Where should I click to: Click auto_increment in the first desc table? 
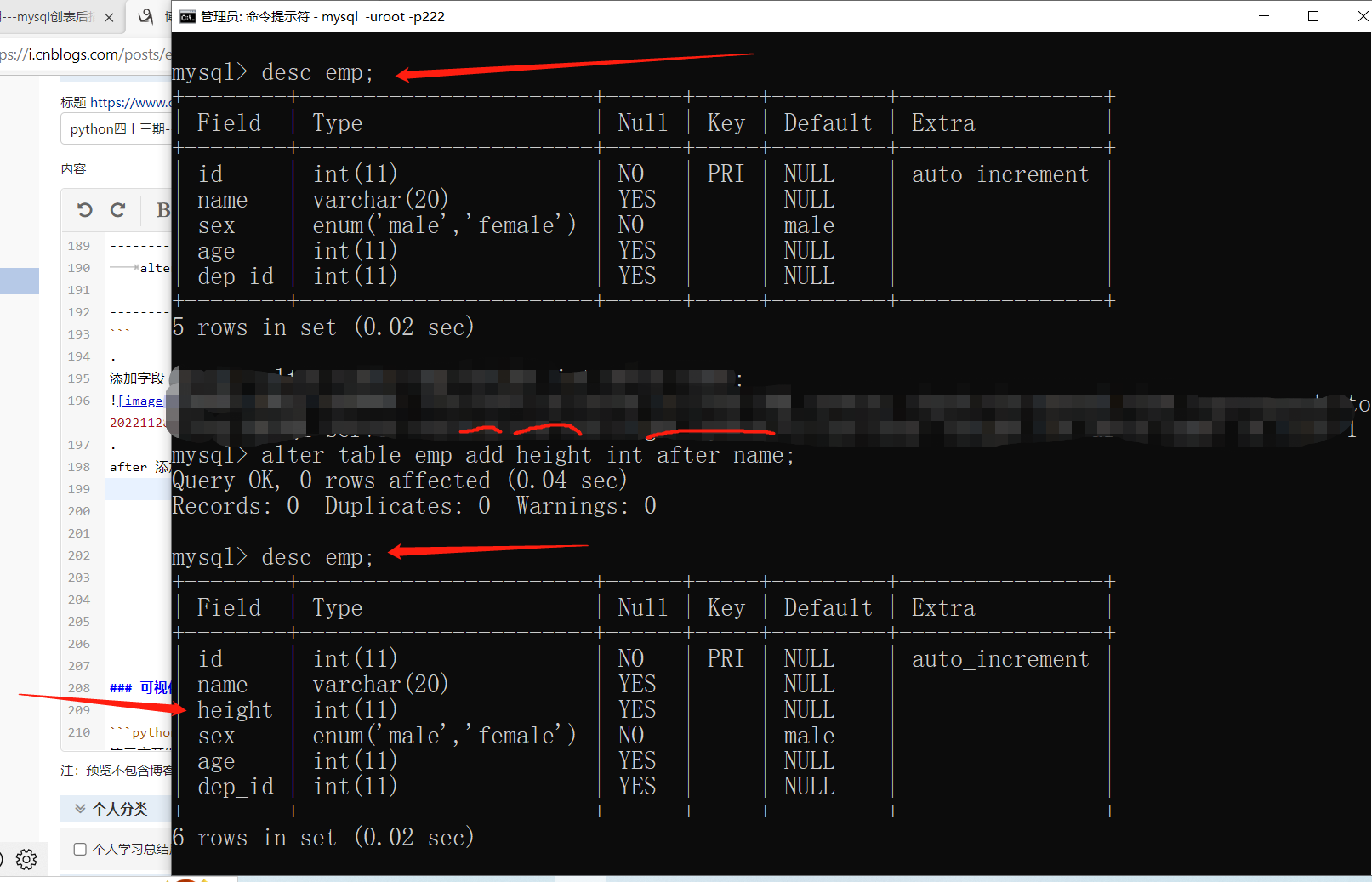click(1000, 175)
